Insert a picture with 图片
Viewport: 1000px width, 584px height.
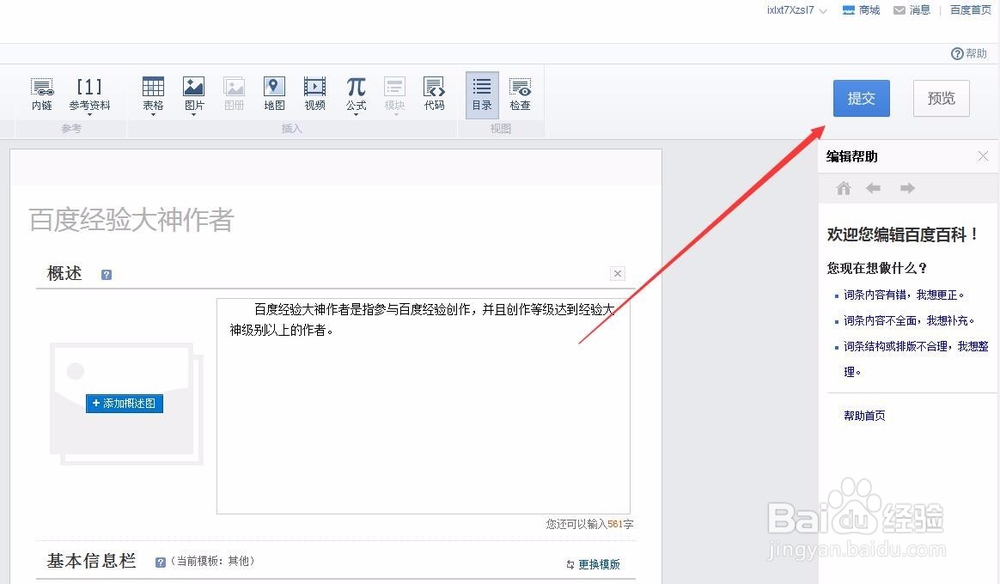[x=194, y=94]
